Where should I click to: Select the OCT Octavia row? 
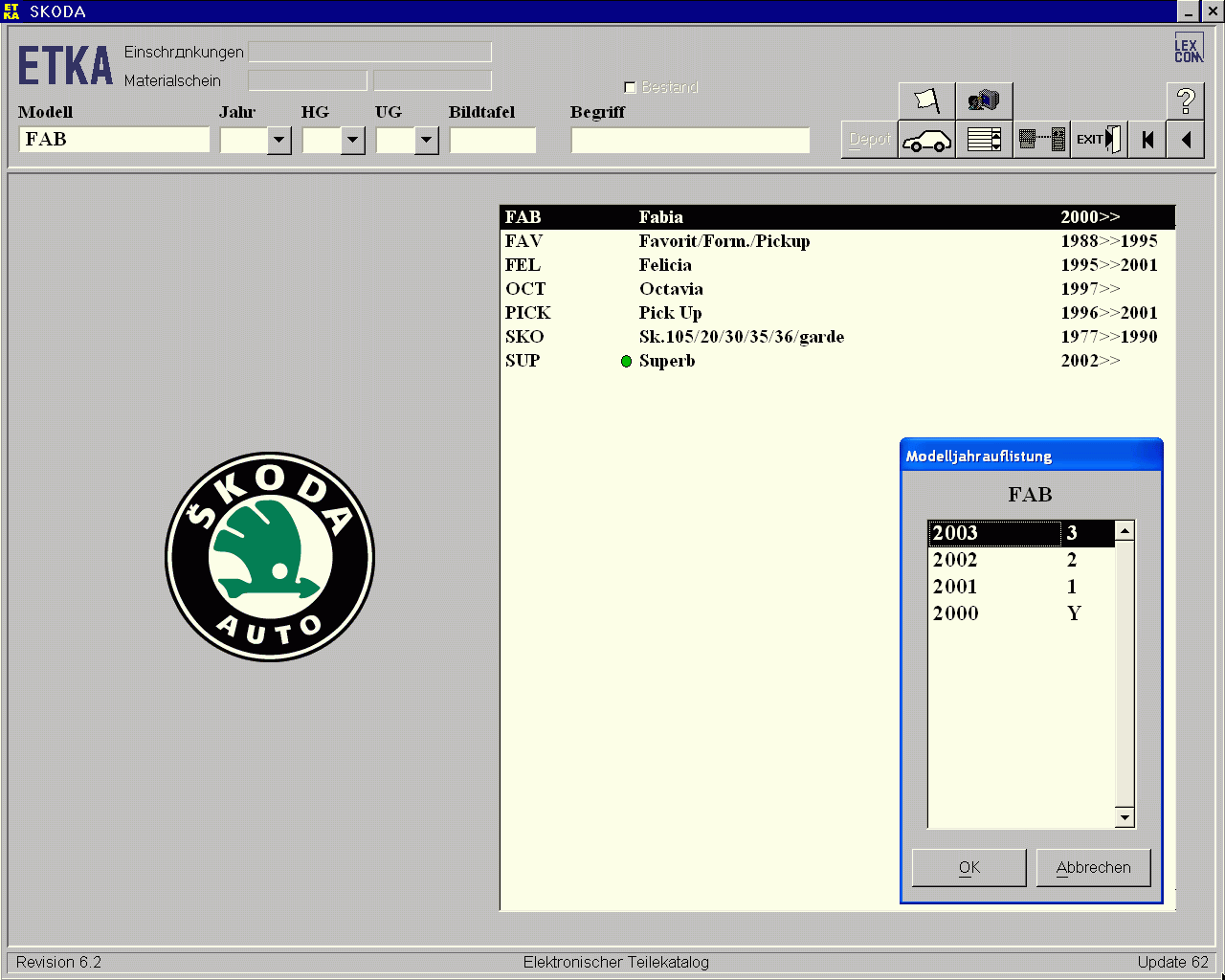coord(837,289)
